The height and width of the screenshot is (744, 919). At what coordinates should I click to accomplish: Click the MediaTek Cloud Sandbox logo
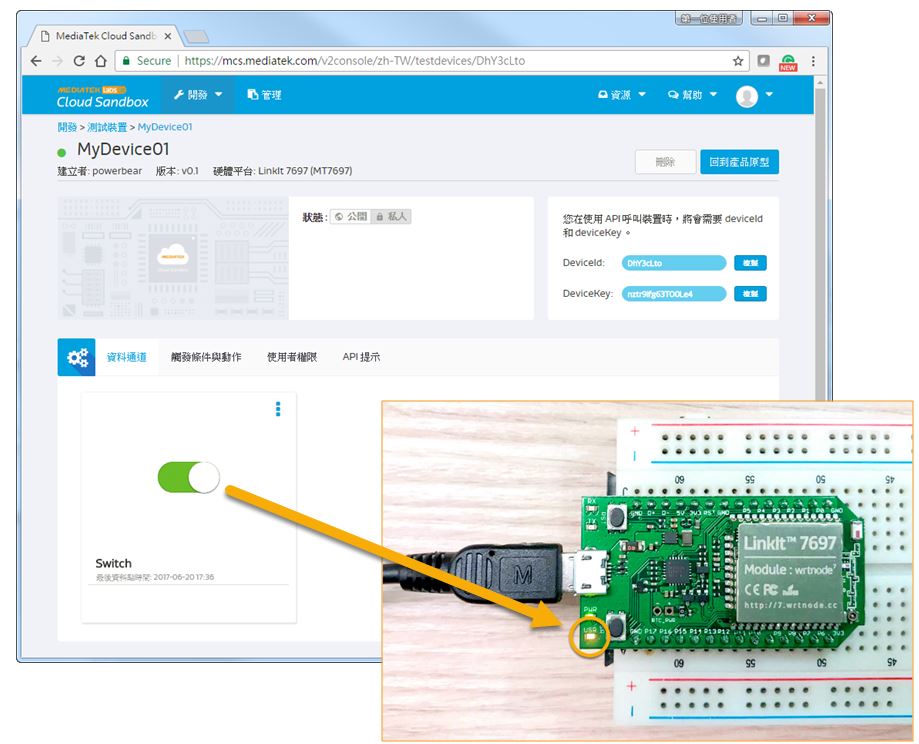(102, 95)
